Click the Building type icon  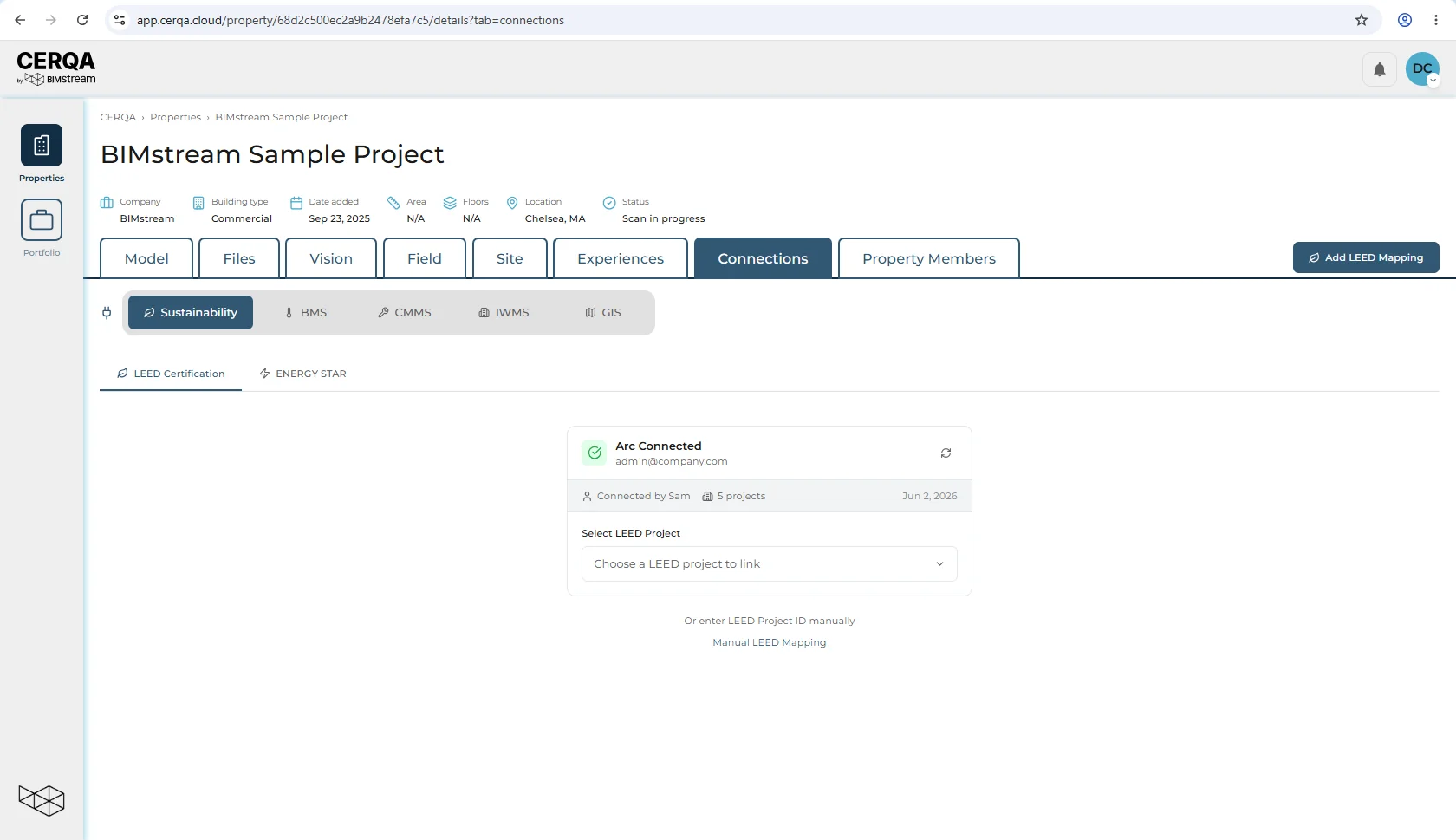198,203
